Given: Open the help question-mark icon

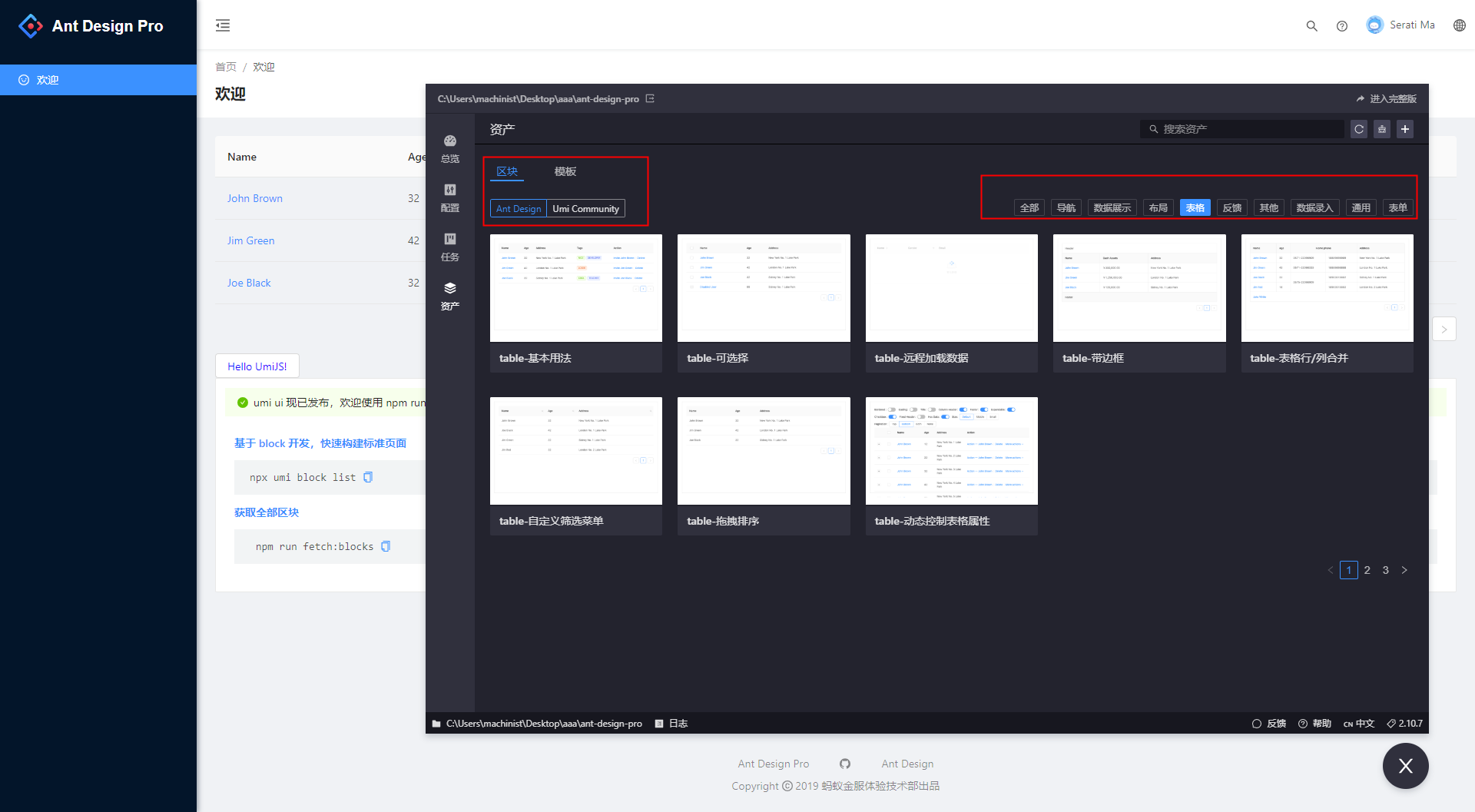Looking at the screenshot, I should pos(1342,25).
